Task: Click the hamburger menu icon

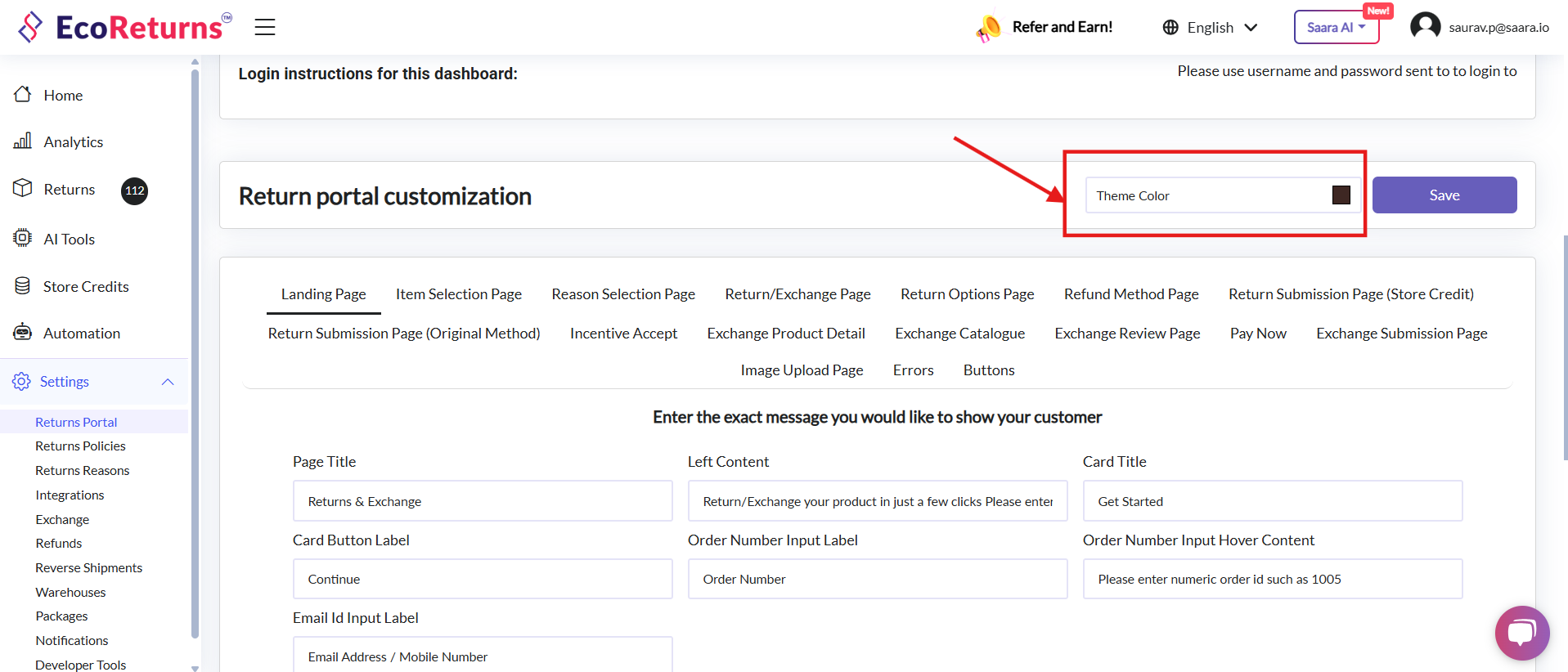Action: point(264,27)
